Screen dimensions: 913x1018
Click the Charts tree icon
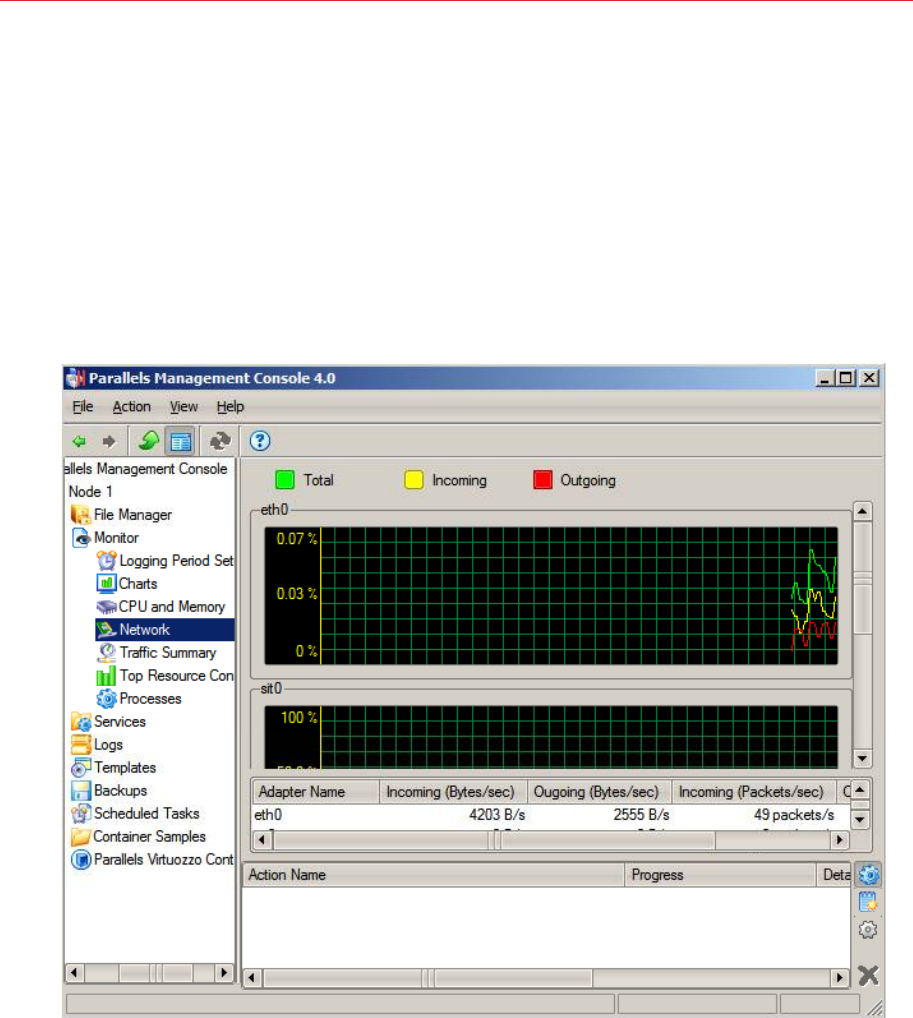point(106,584)
